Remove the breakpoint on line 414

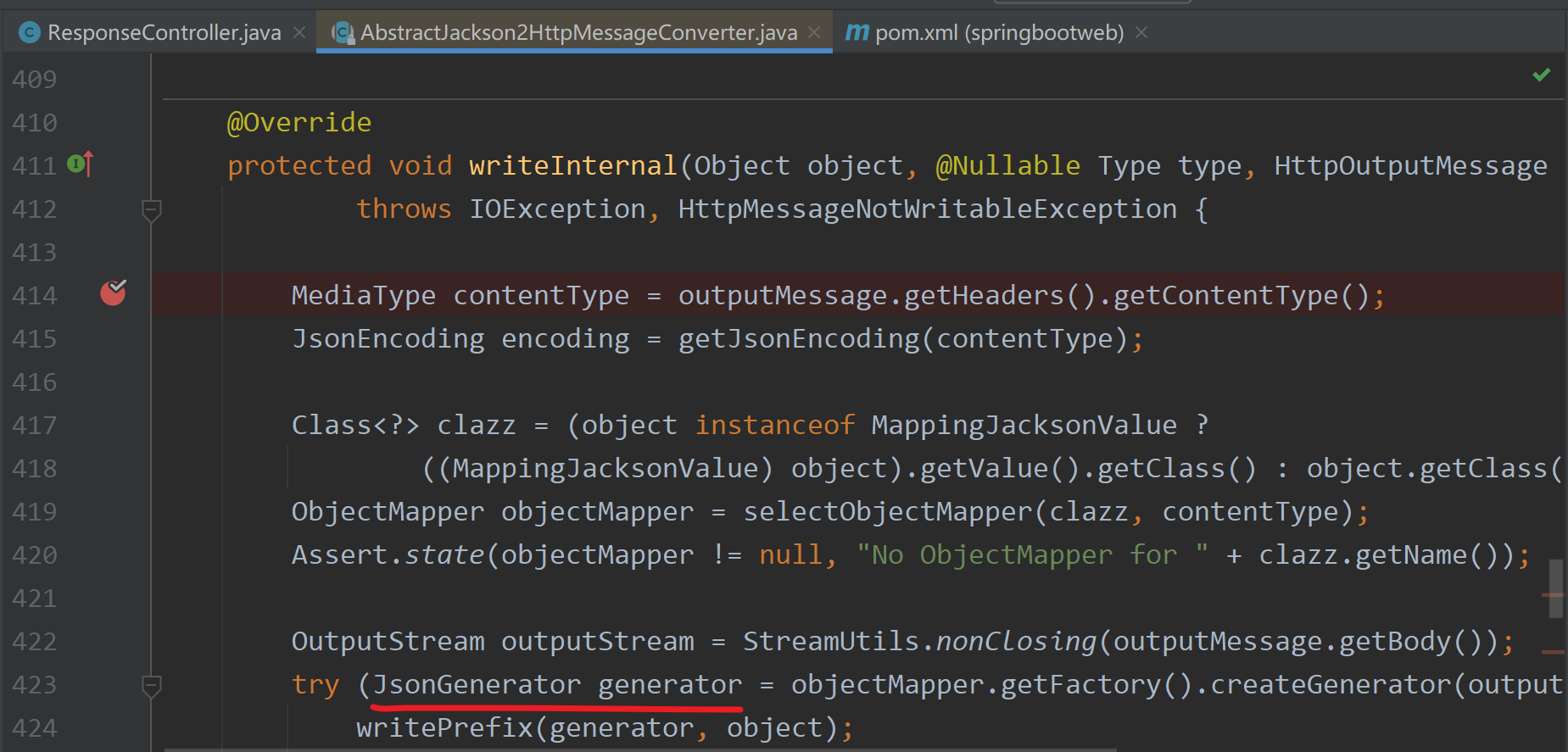(113, 293)
